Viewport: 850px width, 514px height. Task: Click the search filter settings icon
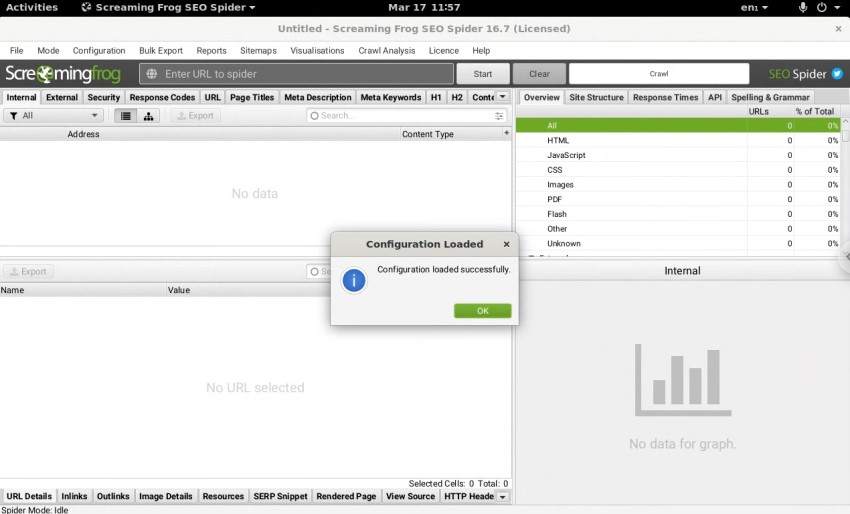[x=499, y=116]
